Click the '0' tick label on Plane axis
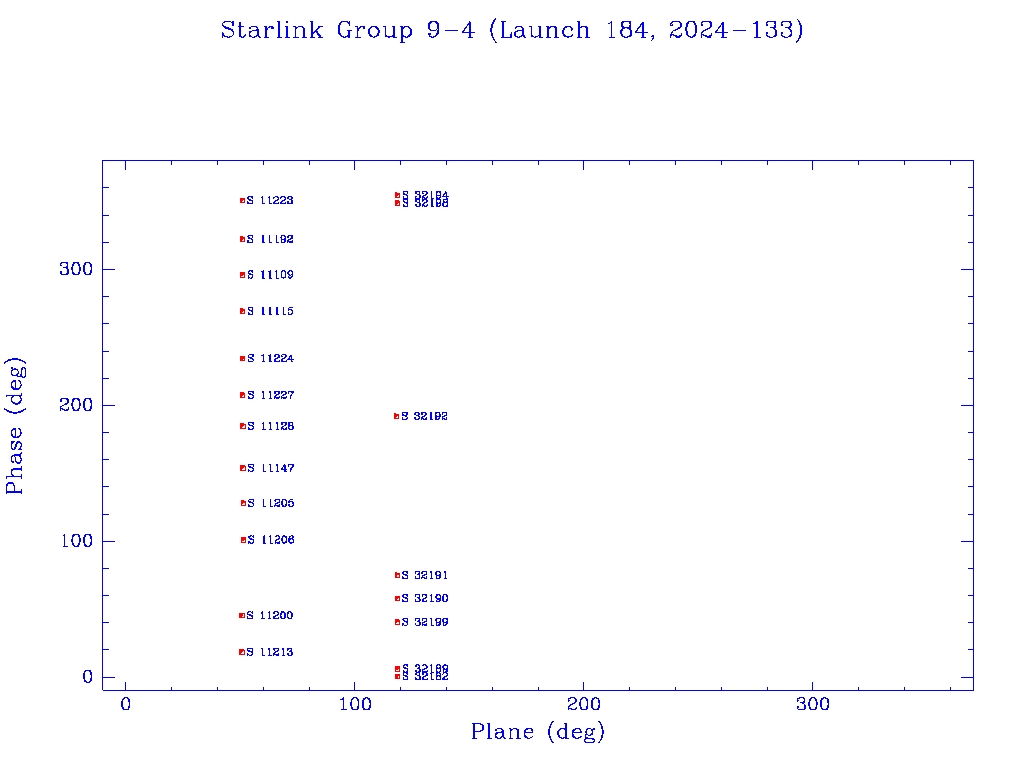Screen dimensions: 1024x768 (x=125, y=704)
